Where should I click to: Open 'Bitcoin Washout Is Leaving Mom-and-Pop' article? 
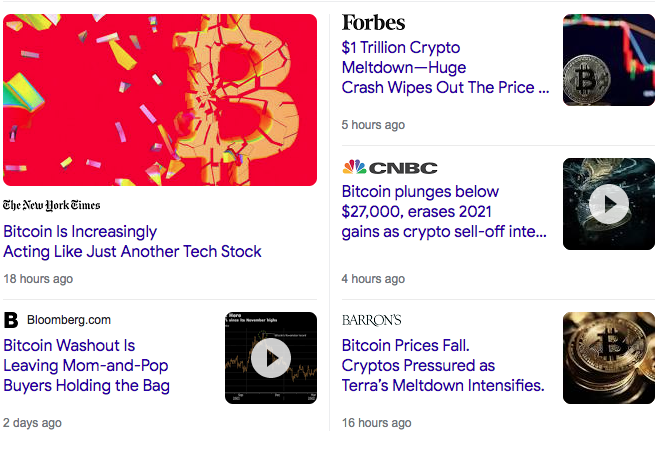[x=86, y=365]
